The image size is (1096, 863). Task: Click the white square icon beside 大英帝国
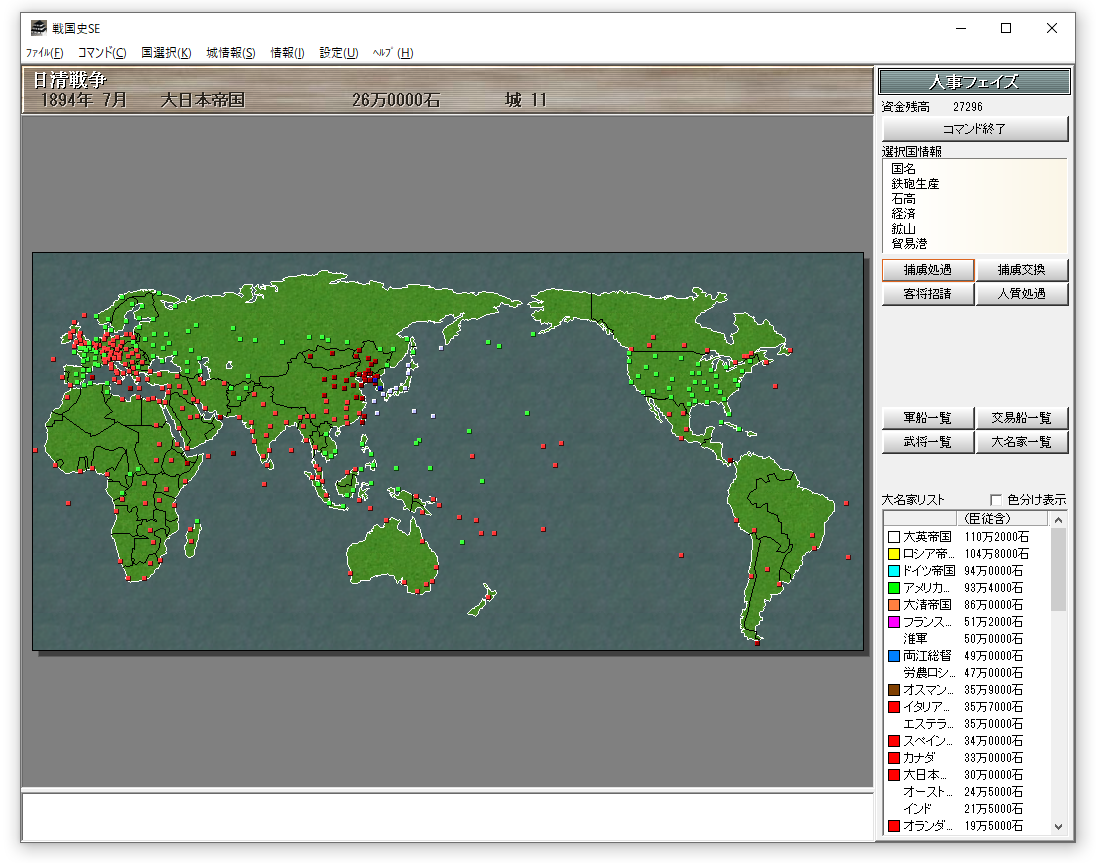pos(894,537)
